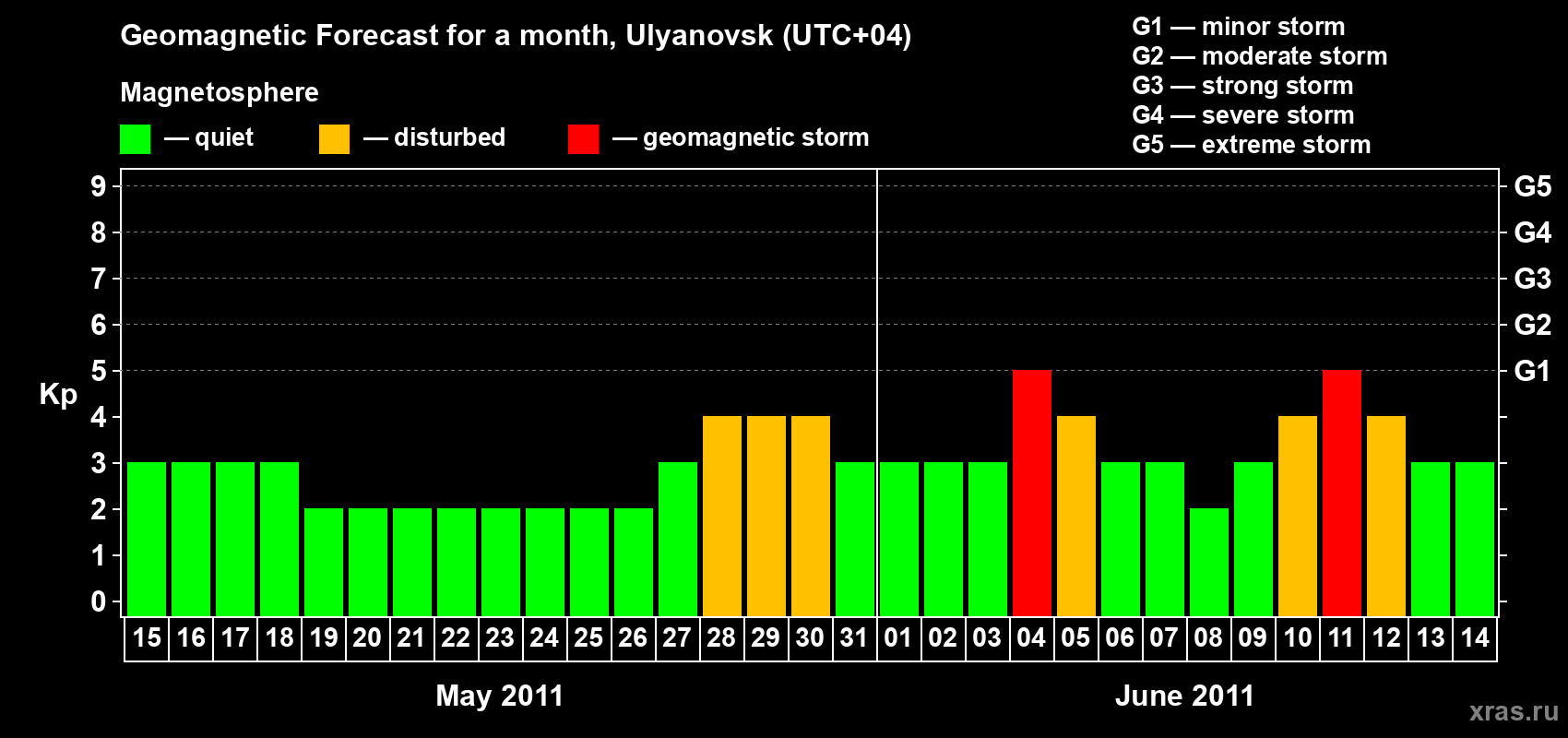Click the green bar for May 15
This screenshot has height=738, width=1568.
click(x=147, y=540)
